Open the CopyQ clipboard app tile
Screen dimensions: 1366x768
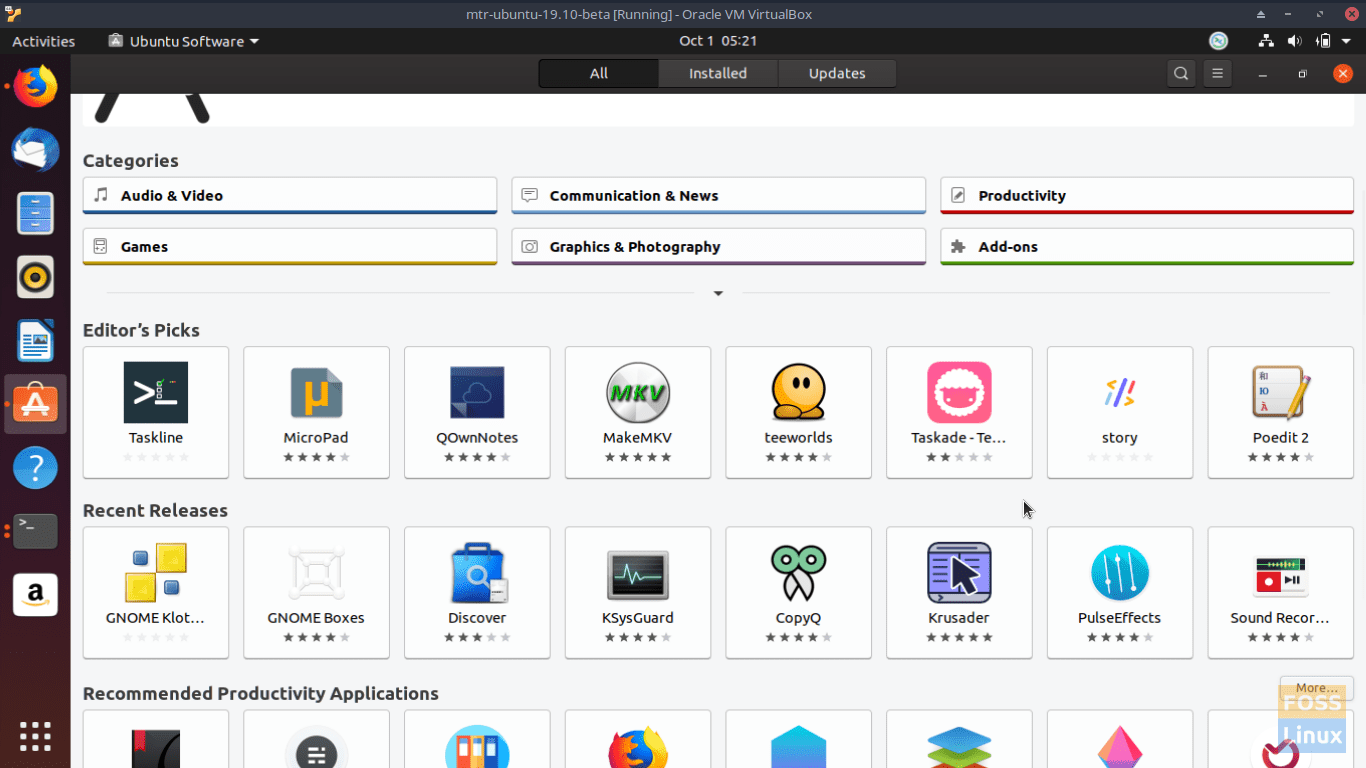[798, 592]
